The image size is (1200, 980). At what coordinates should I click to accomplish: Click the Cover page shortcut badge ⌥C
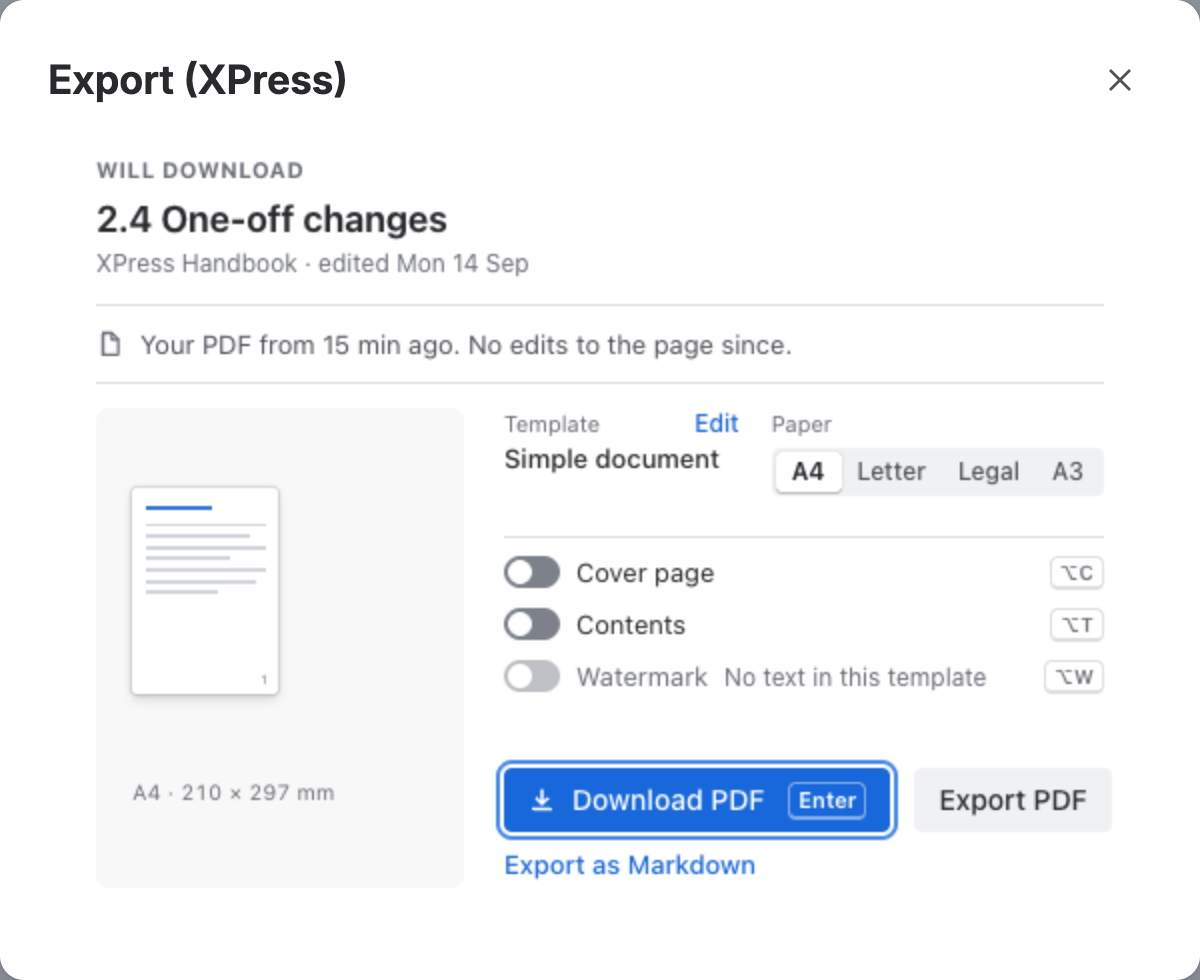tap(1077, 573)
